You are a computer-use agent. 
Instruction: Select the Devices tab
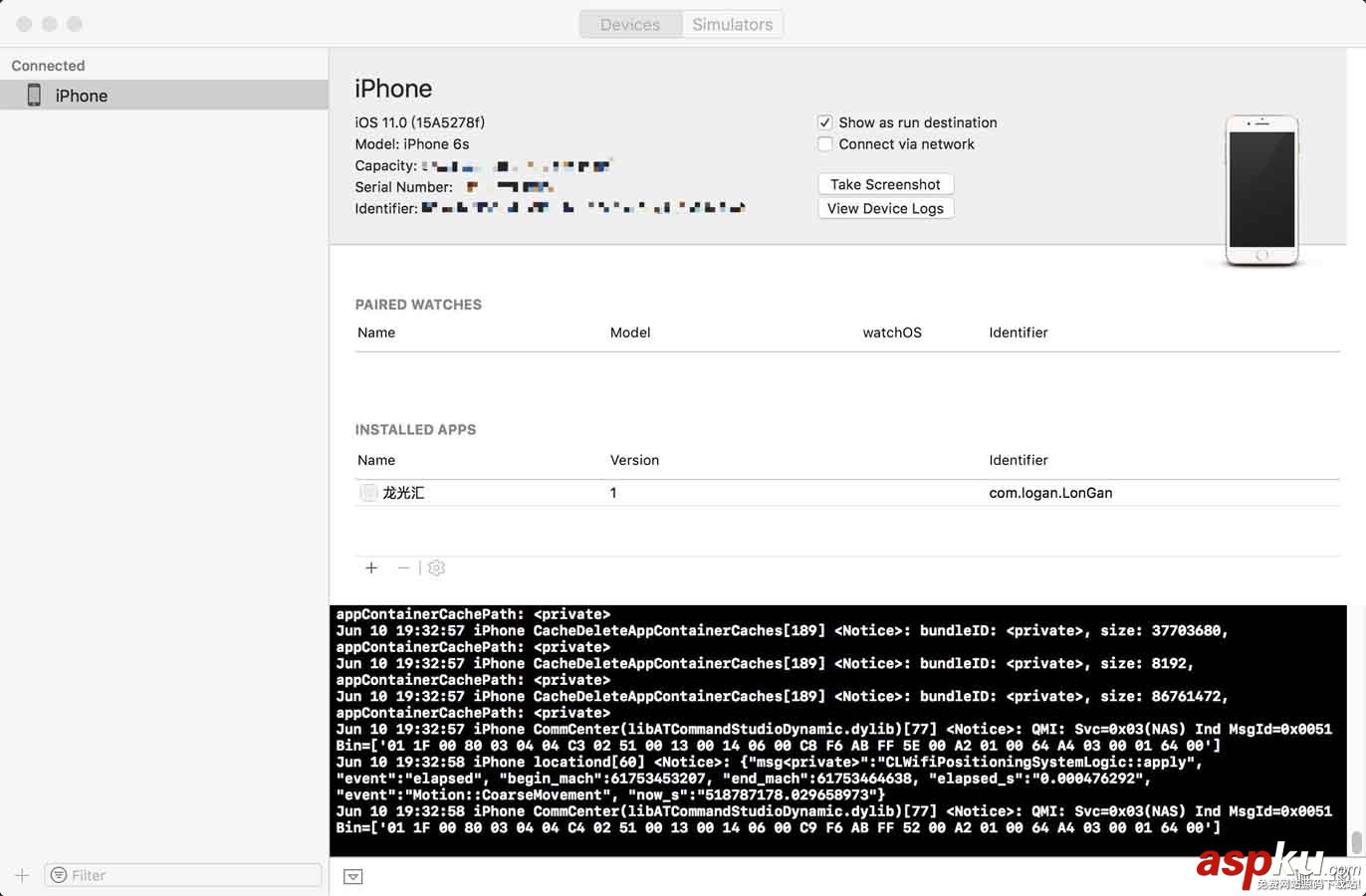click(630, 24)
